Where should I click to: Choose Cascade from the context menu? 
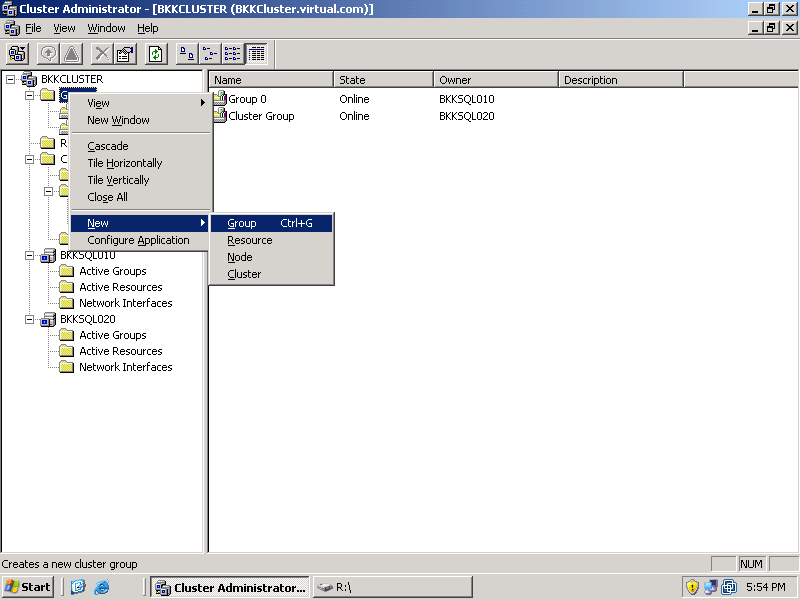point(140,146)
